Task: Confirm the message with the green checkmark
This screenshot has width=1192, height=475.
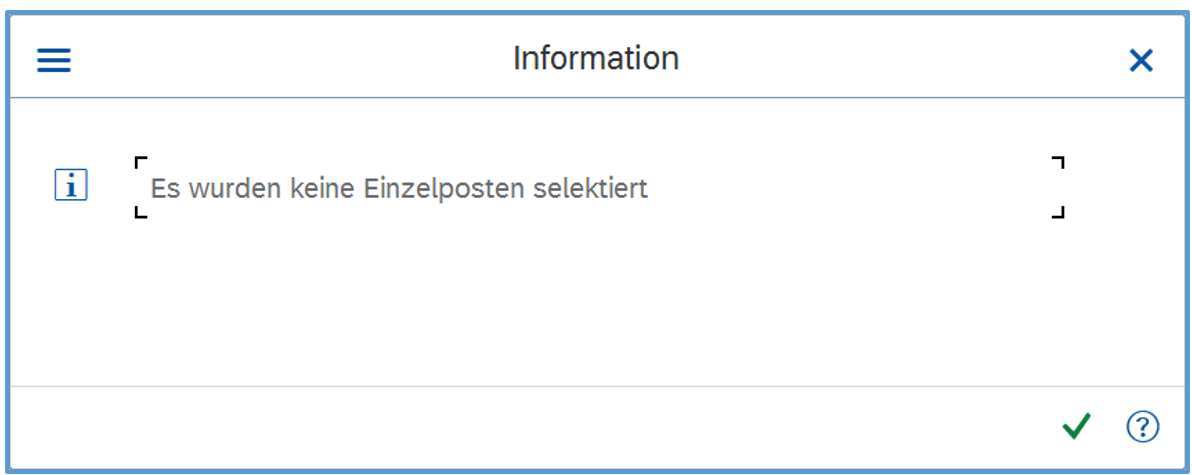Action: (1076, 427)
